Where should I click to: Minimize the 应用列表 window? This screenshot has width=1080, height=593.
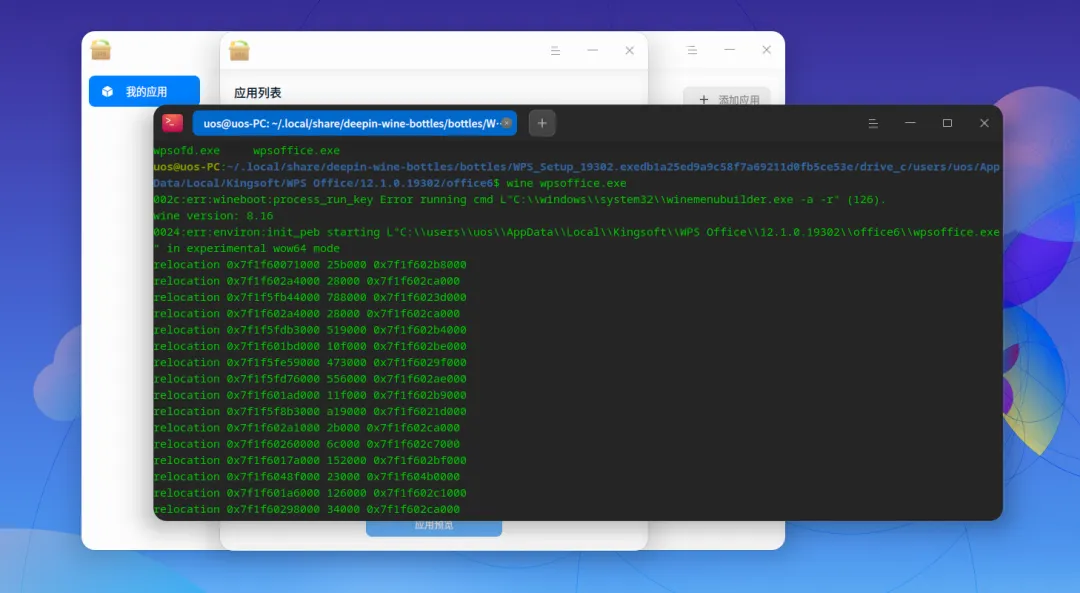(592, 50)
